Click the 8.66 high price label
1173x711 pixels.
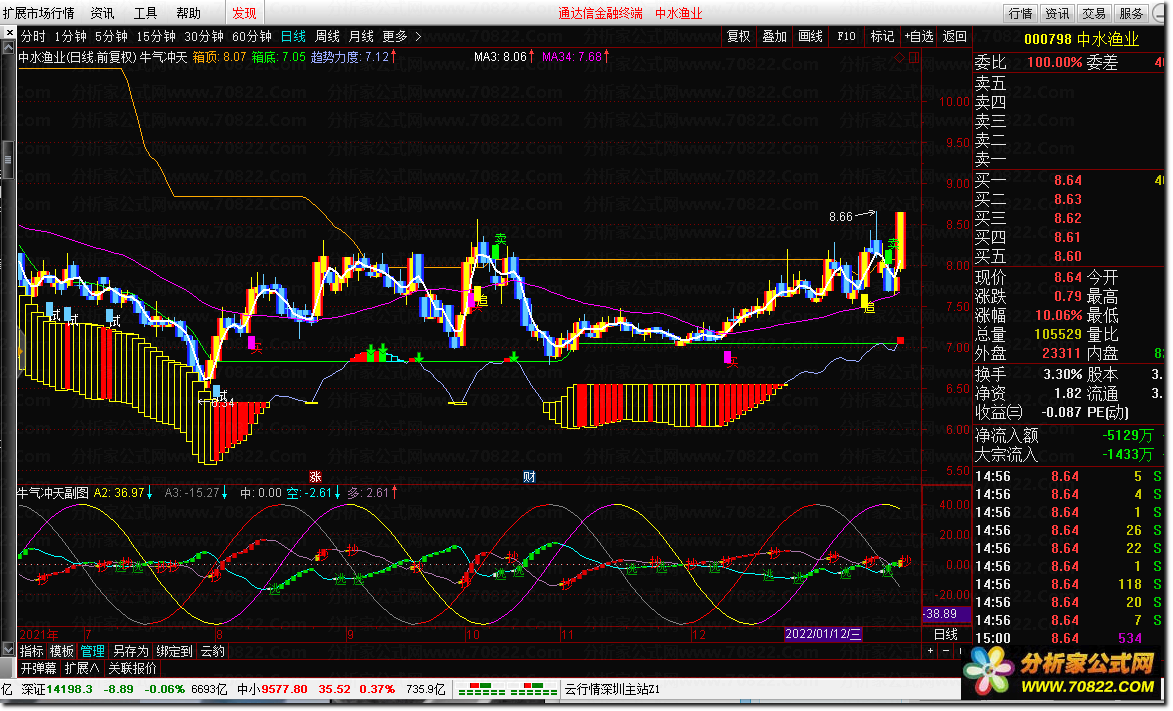coord(841,216)
